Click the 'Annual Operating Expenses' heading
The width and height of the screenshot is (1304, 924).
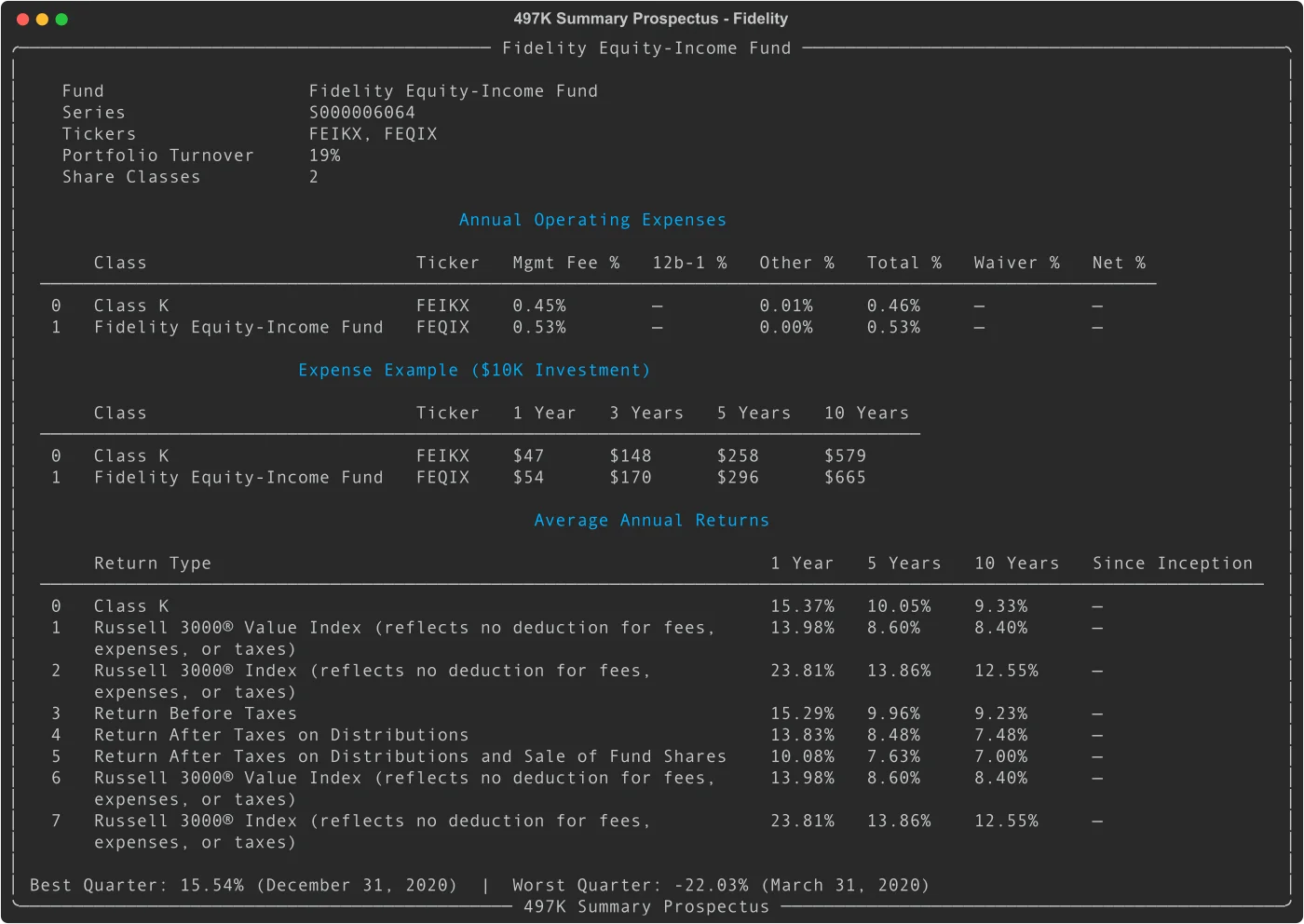coord(592,220)
